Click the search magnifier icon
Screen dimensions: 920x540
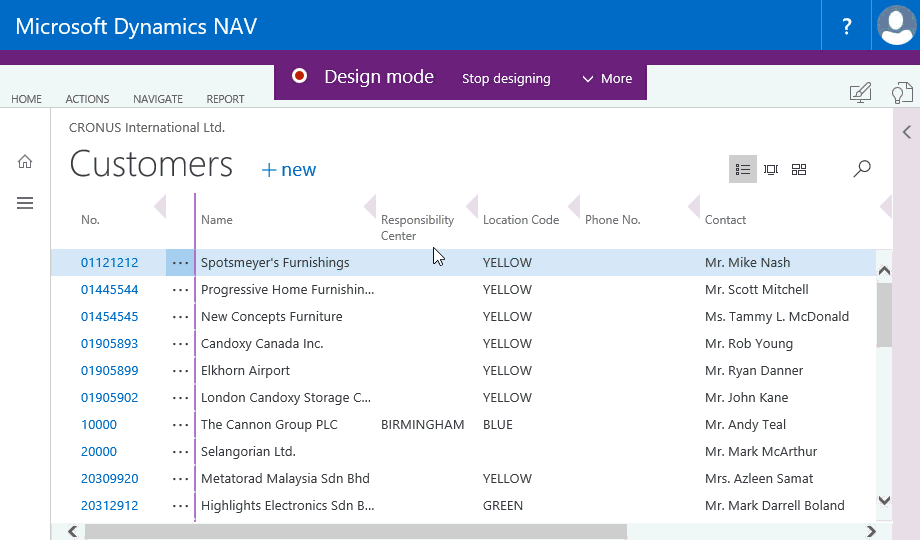861,169
